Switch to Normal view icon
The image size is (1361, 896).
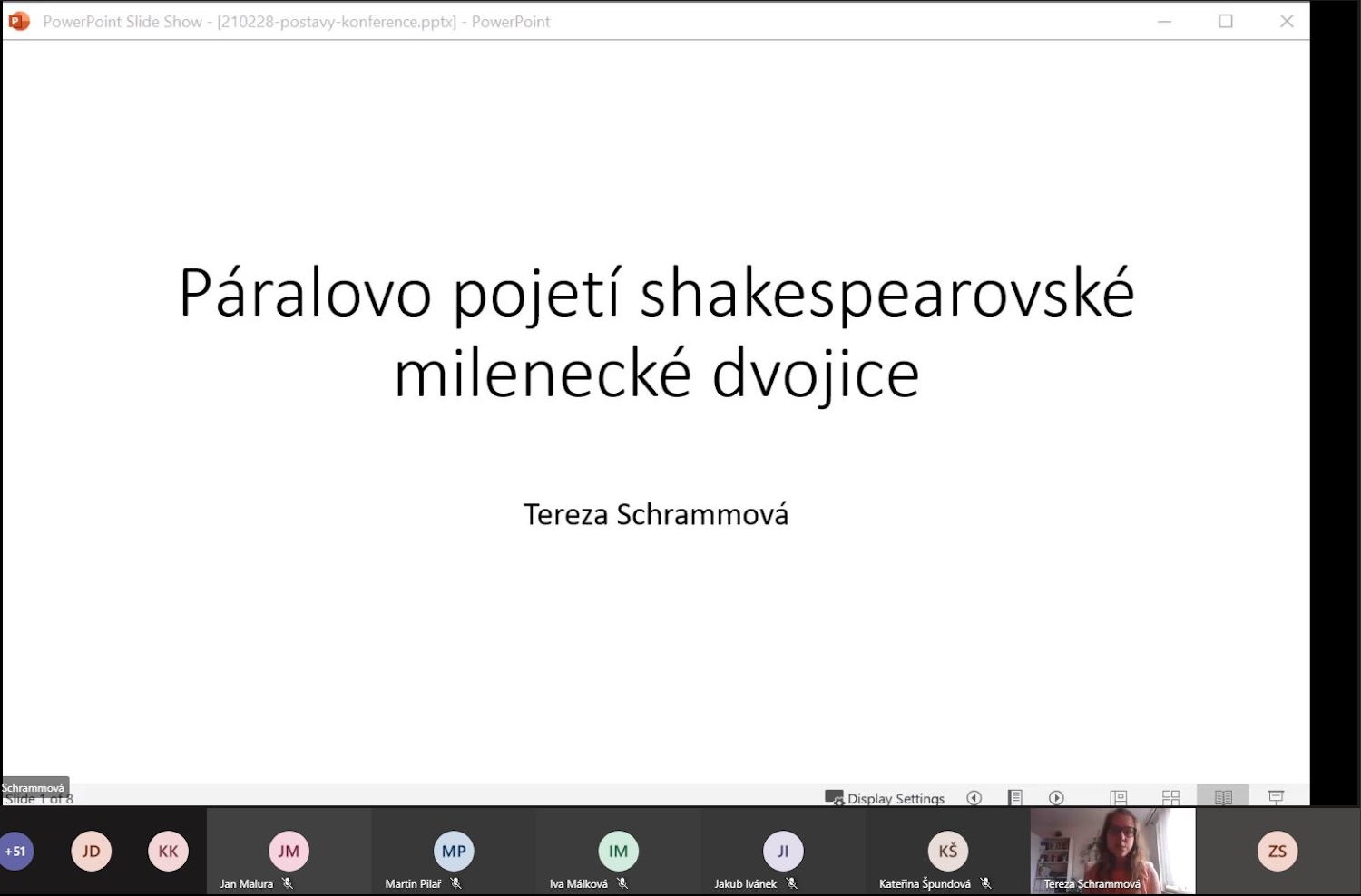point(1119,798)
